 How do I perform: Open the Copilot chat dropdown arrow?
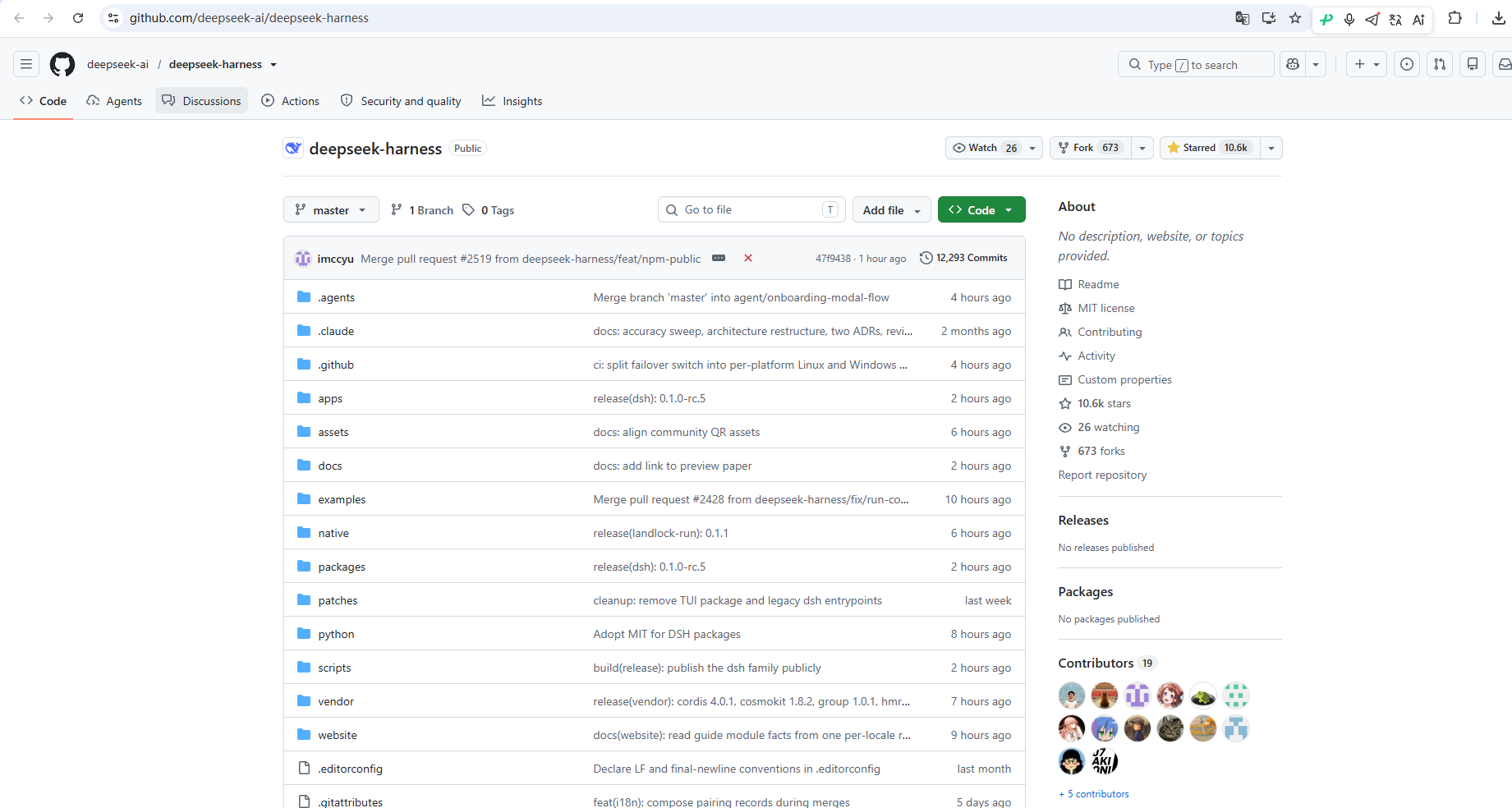pos(1316,64)
